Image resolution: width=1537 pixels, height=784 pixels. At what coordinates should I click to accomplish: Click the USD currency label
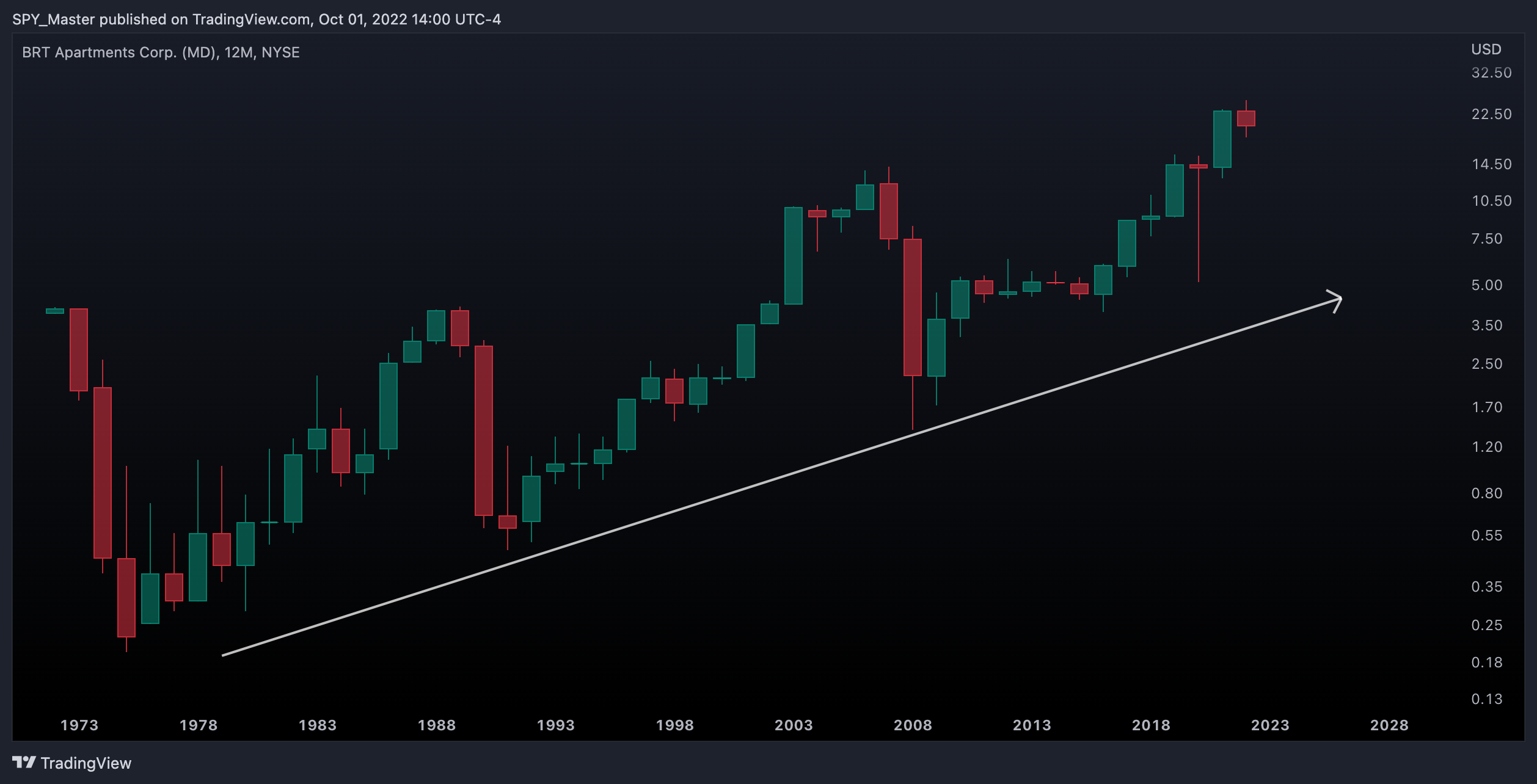(x=1486, y=49)
